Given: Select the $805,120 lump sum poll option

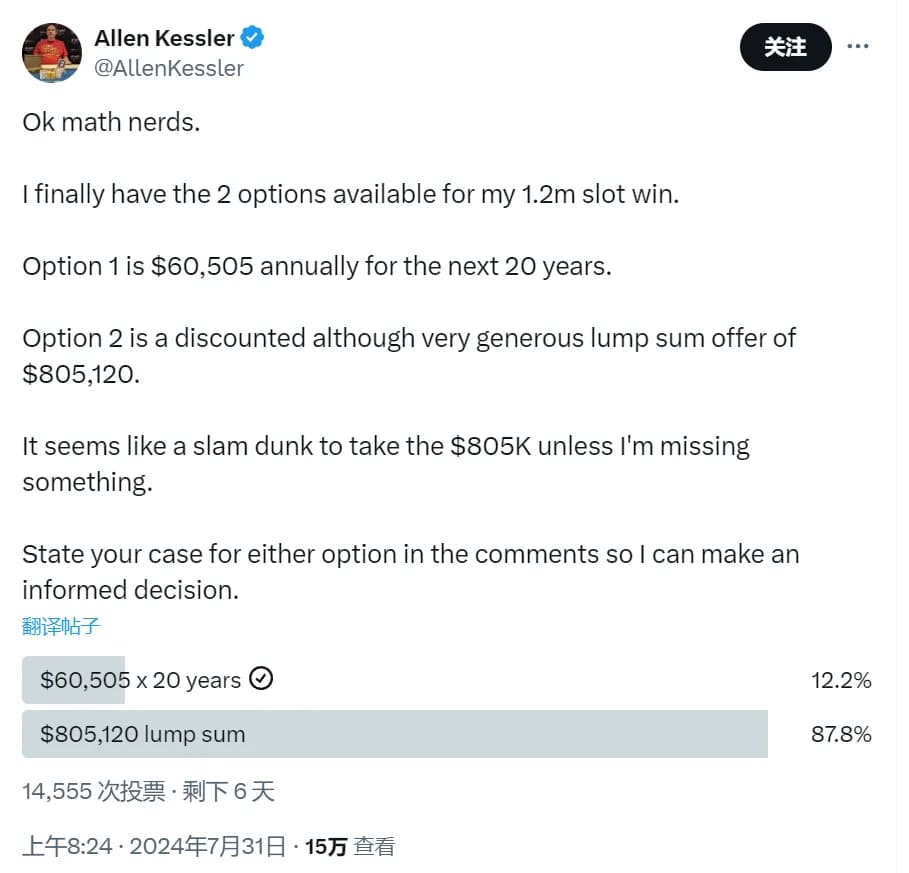Looking at the screenshot, I should [x=143, y=734].
